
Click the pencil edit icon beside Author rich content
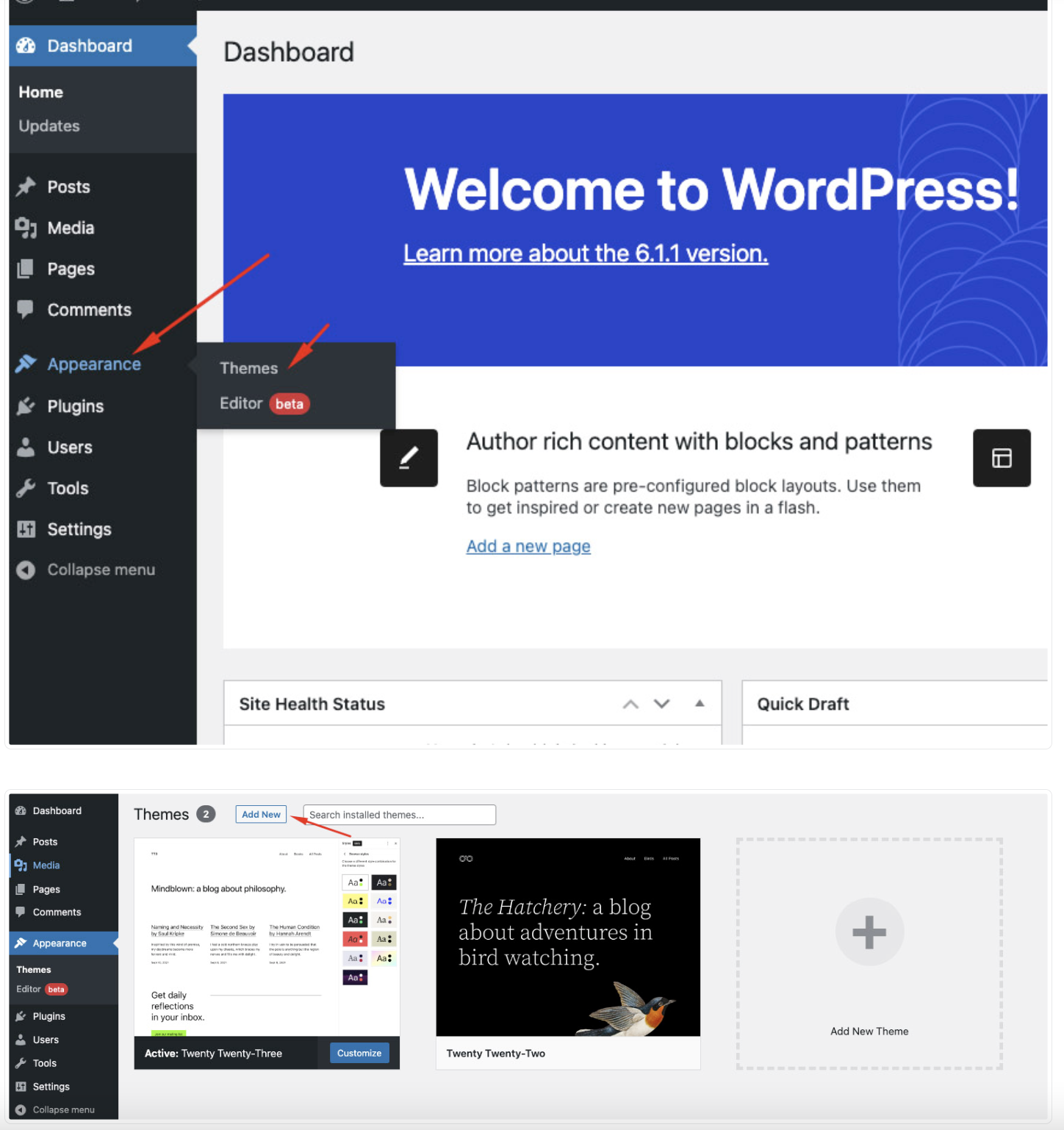coord(409,458)
